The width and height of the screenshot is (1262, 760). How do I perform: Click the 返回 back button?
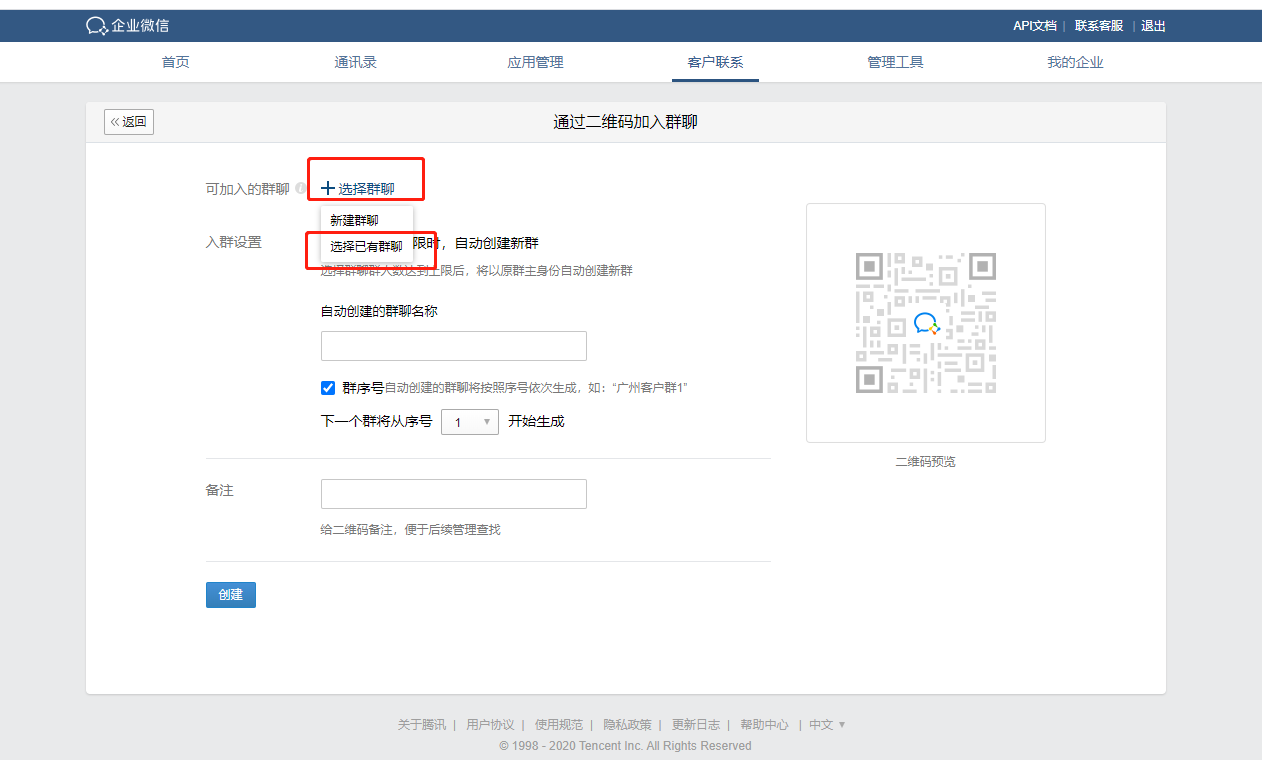pos(129,122)
